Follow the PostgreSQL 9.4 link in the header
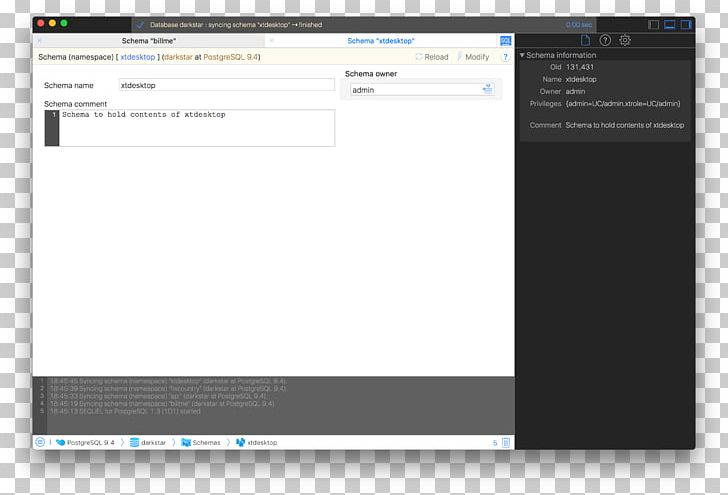The height and width of the screenshot is (495, 728). pos(230,57)
